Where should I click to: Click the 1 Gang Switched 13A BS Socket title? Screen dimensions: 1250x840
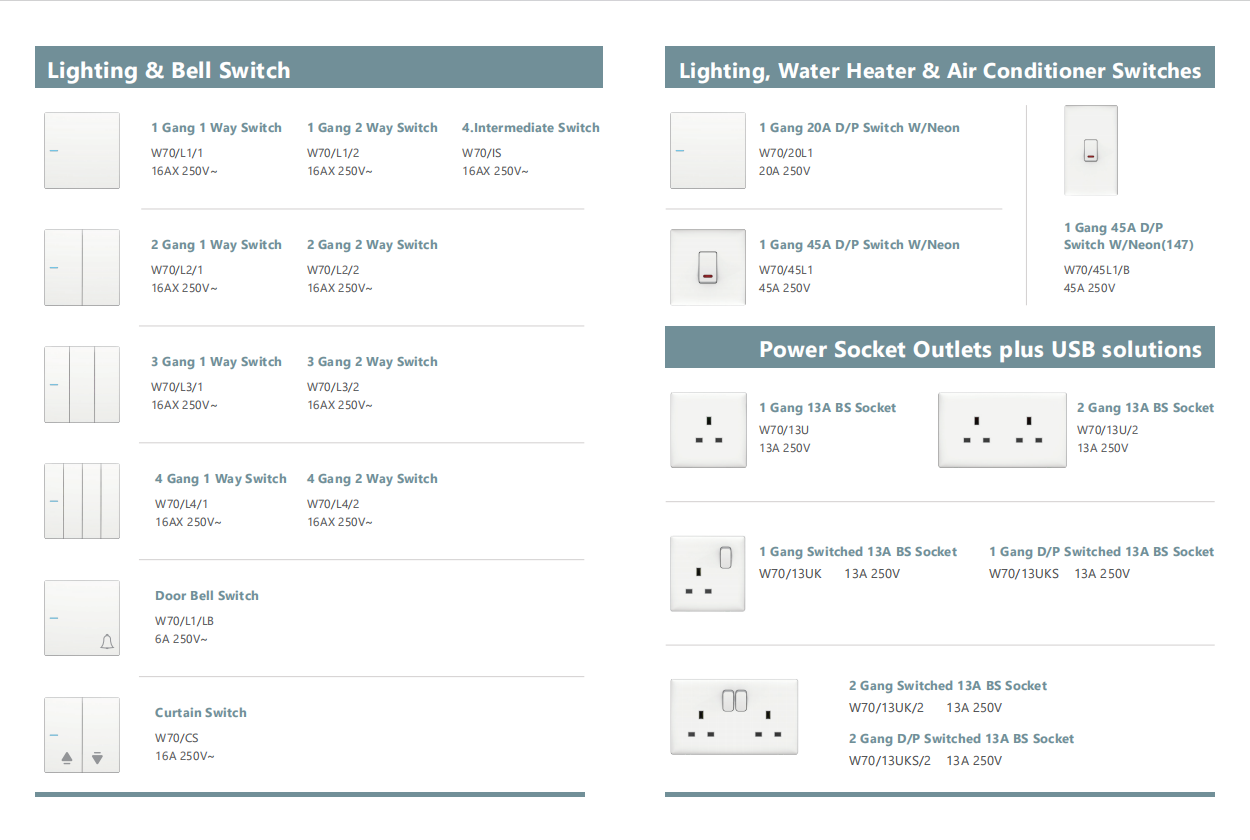coord(858,552)
